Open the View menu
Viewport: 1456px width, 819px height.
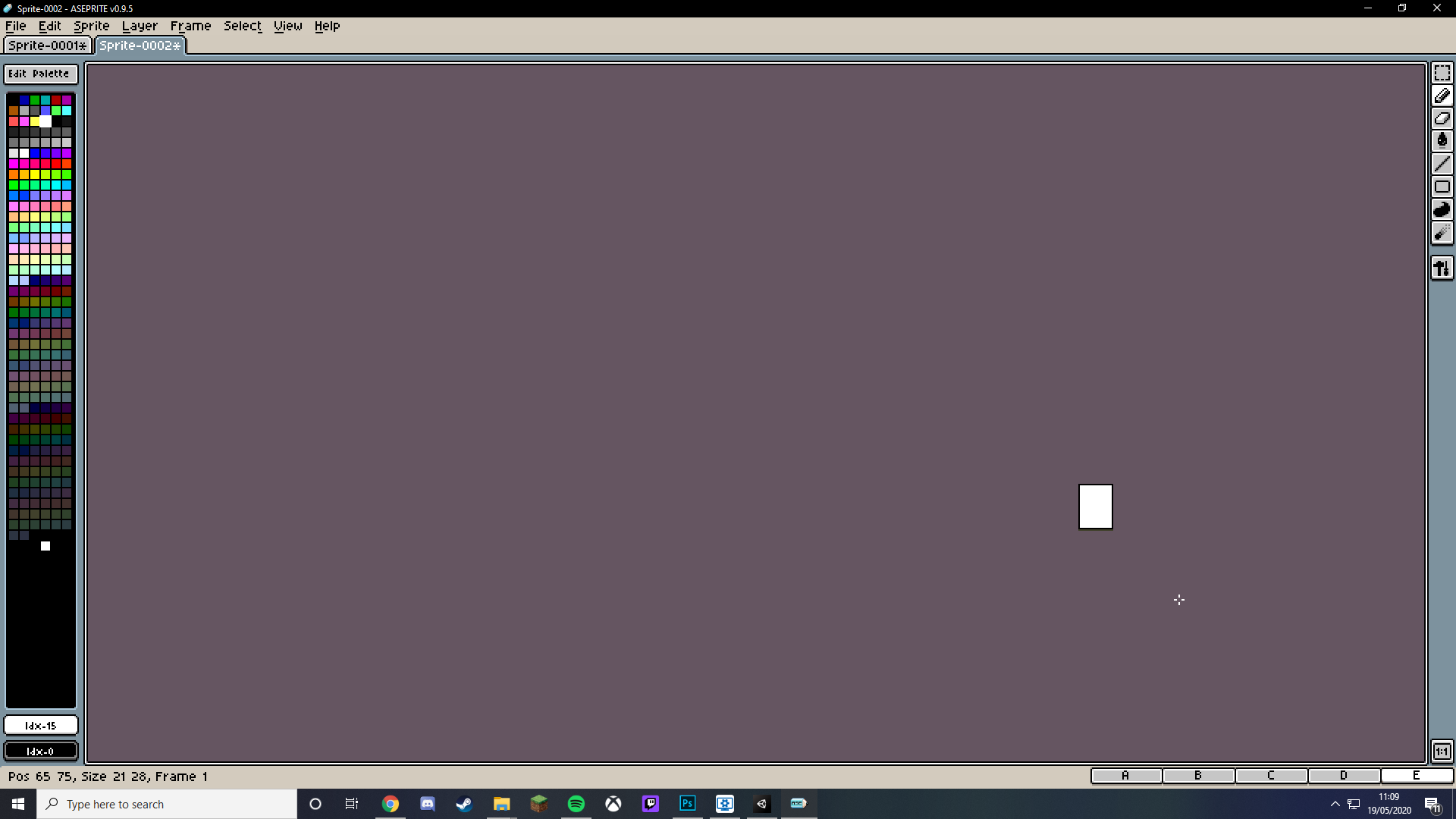point(287,26)
